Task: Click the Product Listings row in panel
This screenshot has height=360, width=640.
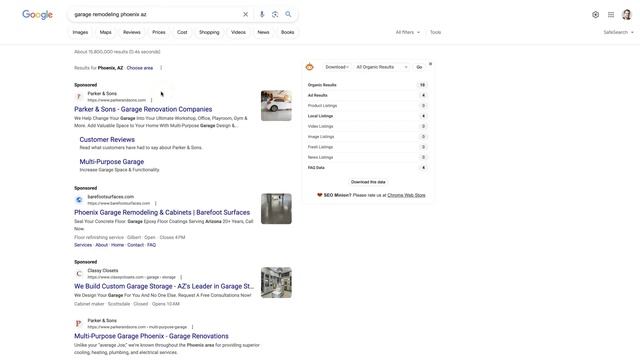Action: tap(367, 106)
